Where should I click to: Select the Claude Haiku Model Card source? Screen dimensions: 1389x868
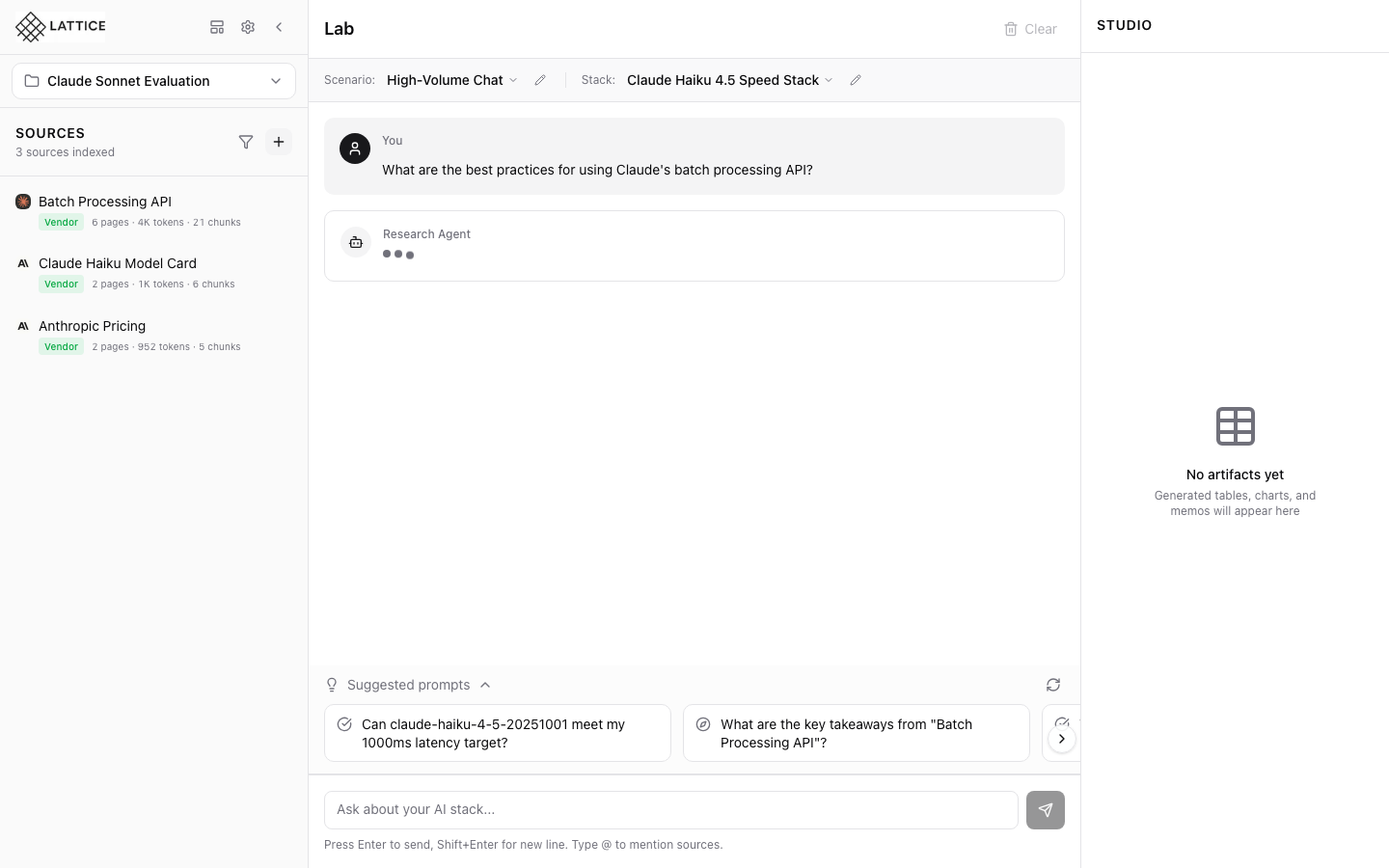[118, 263]
